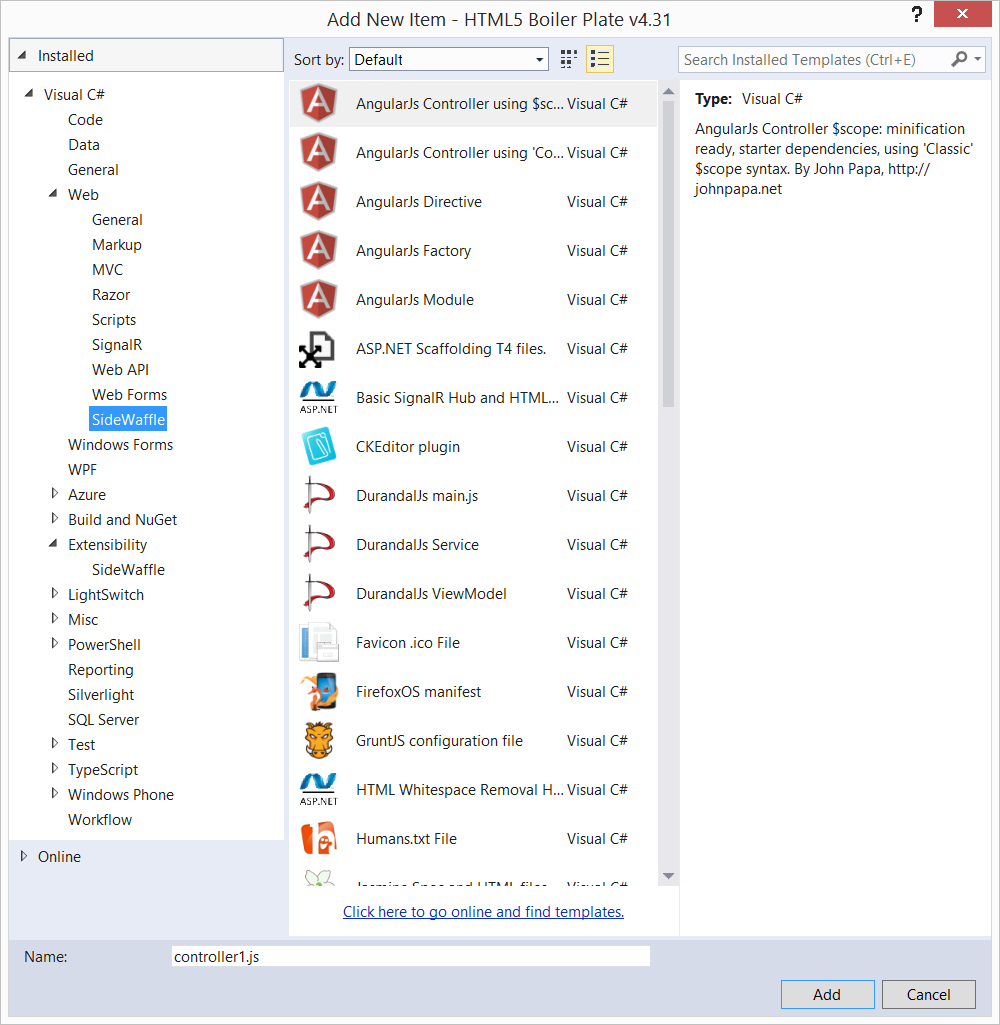This screenshot has height=1025, width=1000.
Task: Select the Reporting category
Action: pos(101,669)
